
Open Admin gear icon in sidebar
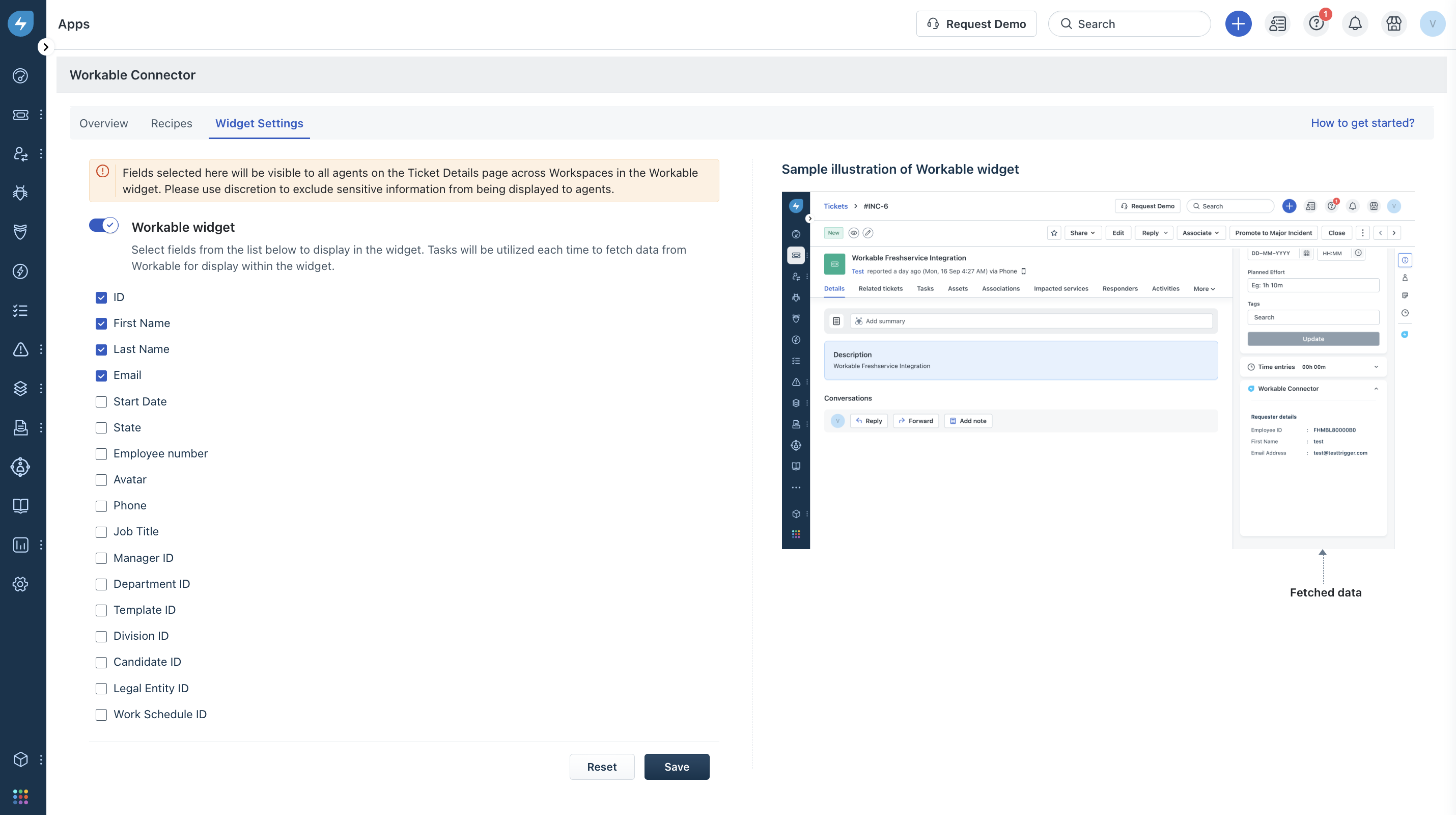click(x=20, y=584)
